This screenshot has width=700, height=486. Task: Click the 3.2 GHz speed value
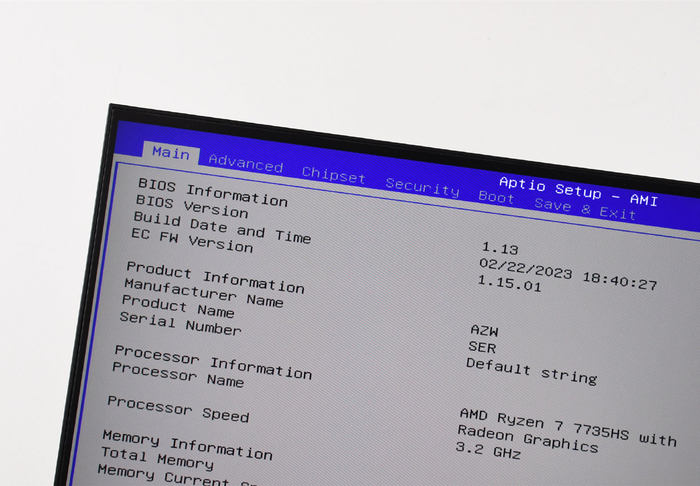pyautogui.click(x=488, y=450)
